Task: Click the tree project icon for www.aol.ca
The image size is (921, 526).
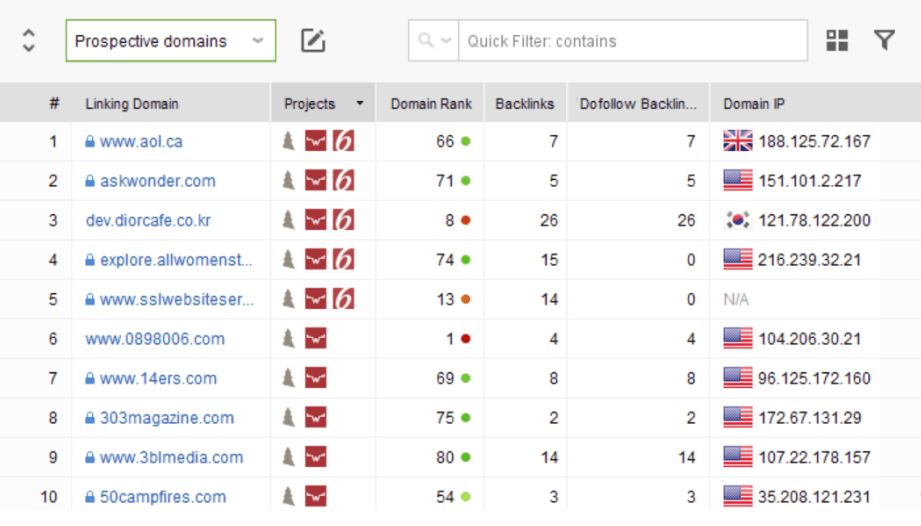Action: click(x=288, y=141)
